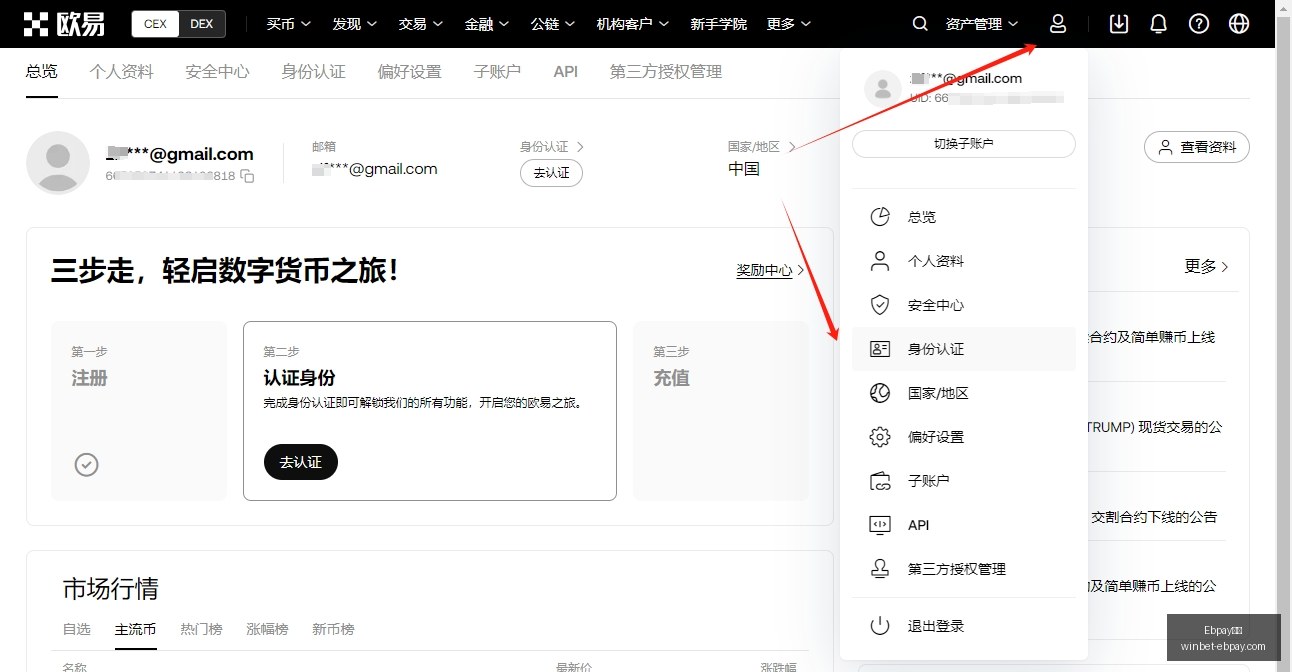
Task: Expand the 发现 menu
Action: click(x=355, y=24)
